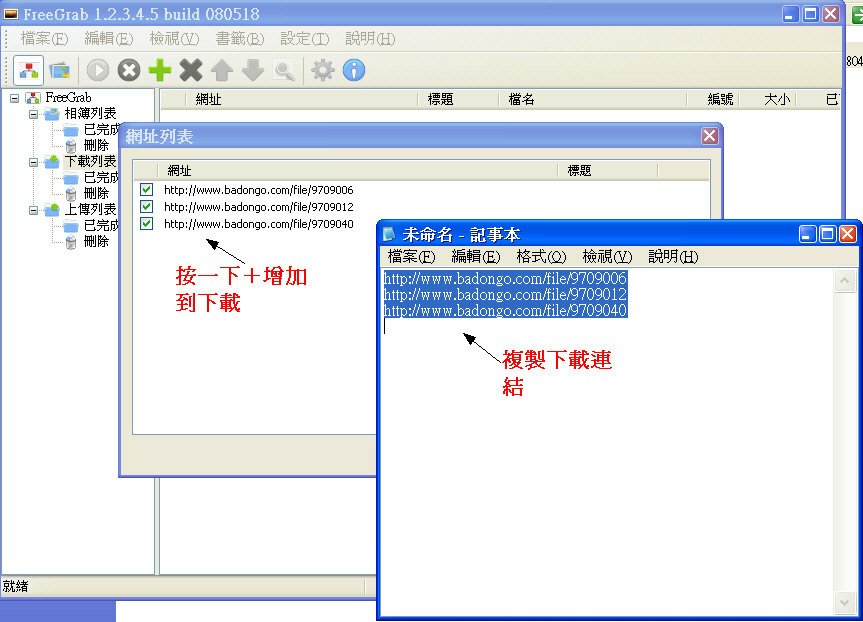Image resolution: width=863 pixels, height=622 pixels.
Task: Open FreeGrab 設定(T) menu
Action: pyautogui.click(x=304, y=39)
